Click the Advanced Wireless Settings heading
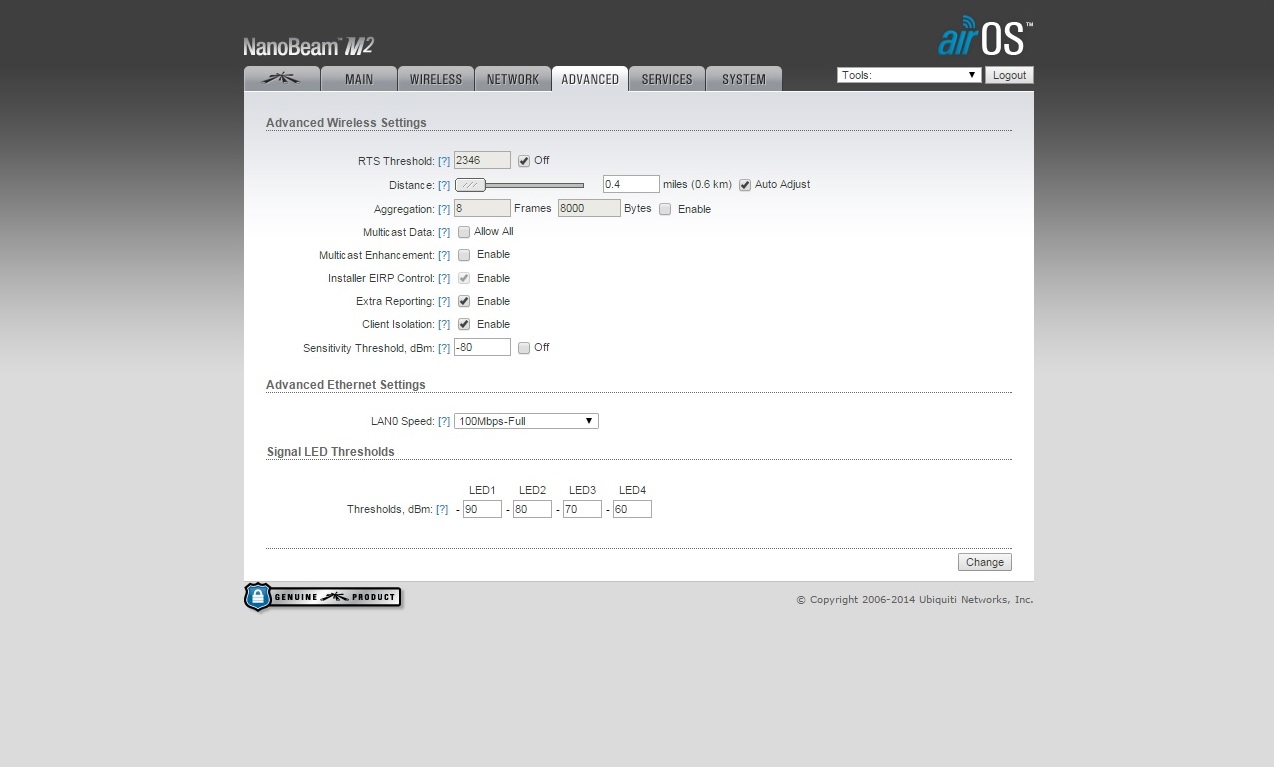 click(x=346, y=123)
